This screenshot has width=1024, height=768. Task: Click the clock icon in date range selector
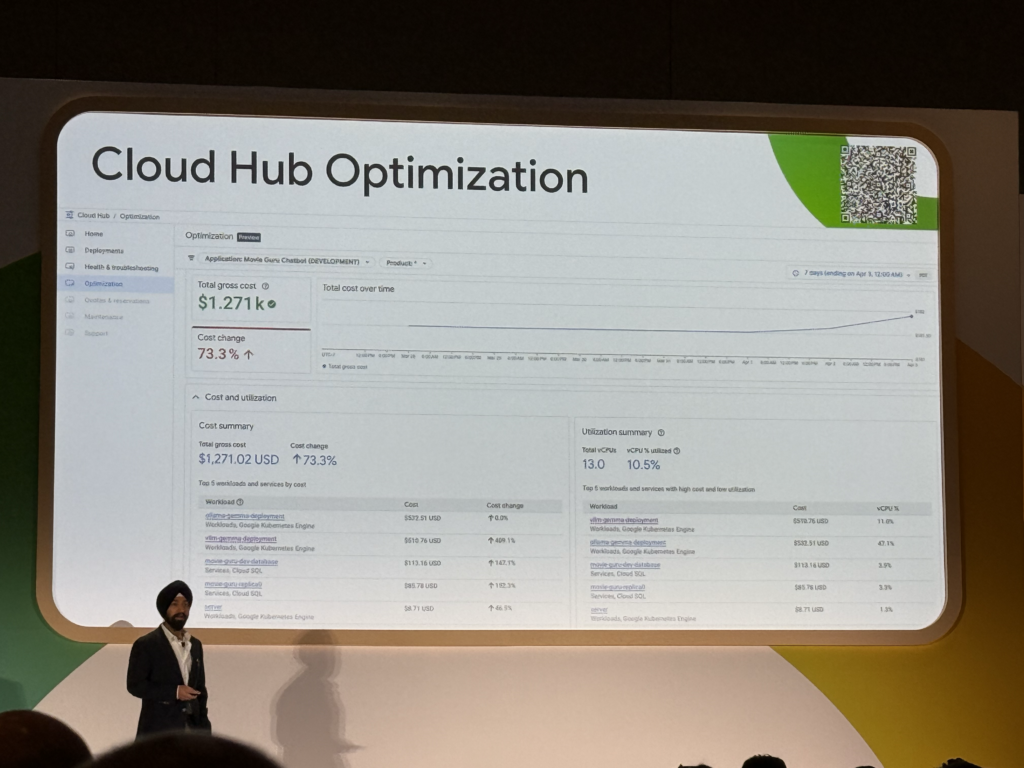coord(795,273)
